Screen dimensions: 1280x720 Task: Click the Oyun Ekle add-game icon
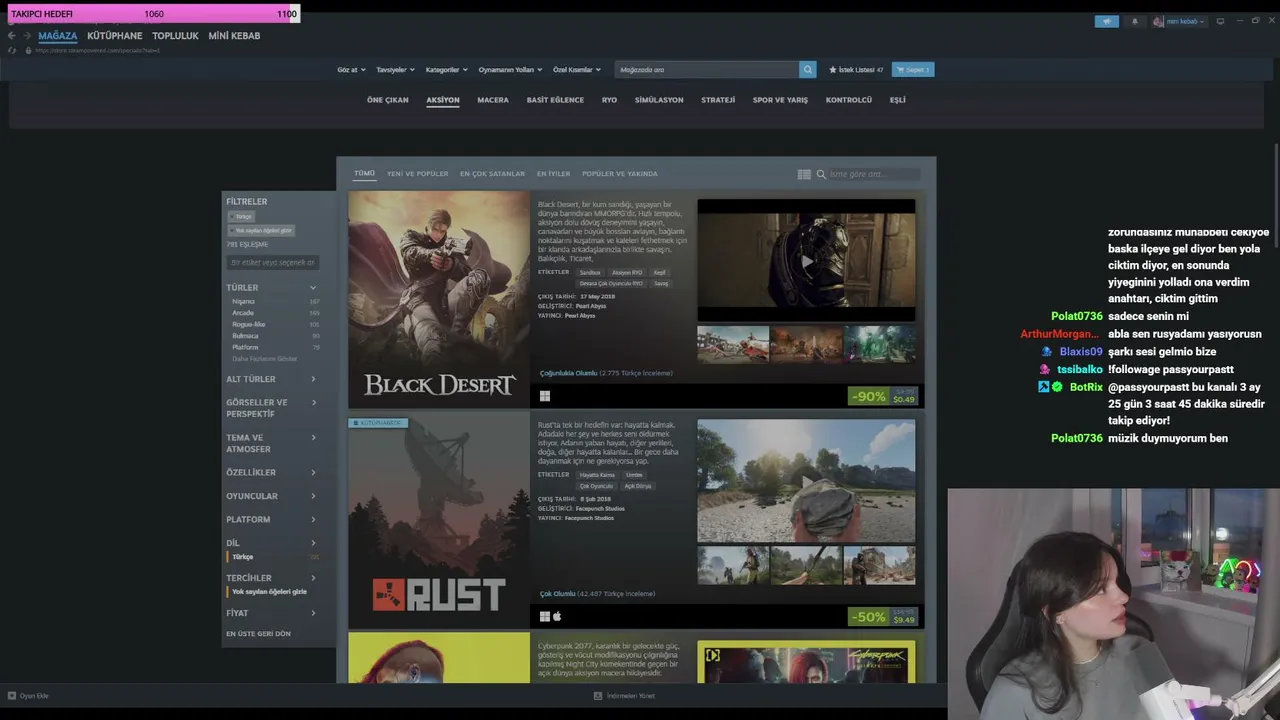[x=12, y=696]
